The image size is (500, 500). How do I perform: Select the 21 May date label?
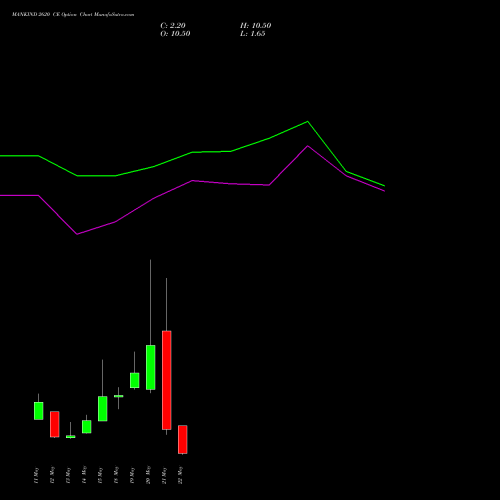click(164, 475)
